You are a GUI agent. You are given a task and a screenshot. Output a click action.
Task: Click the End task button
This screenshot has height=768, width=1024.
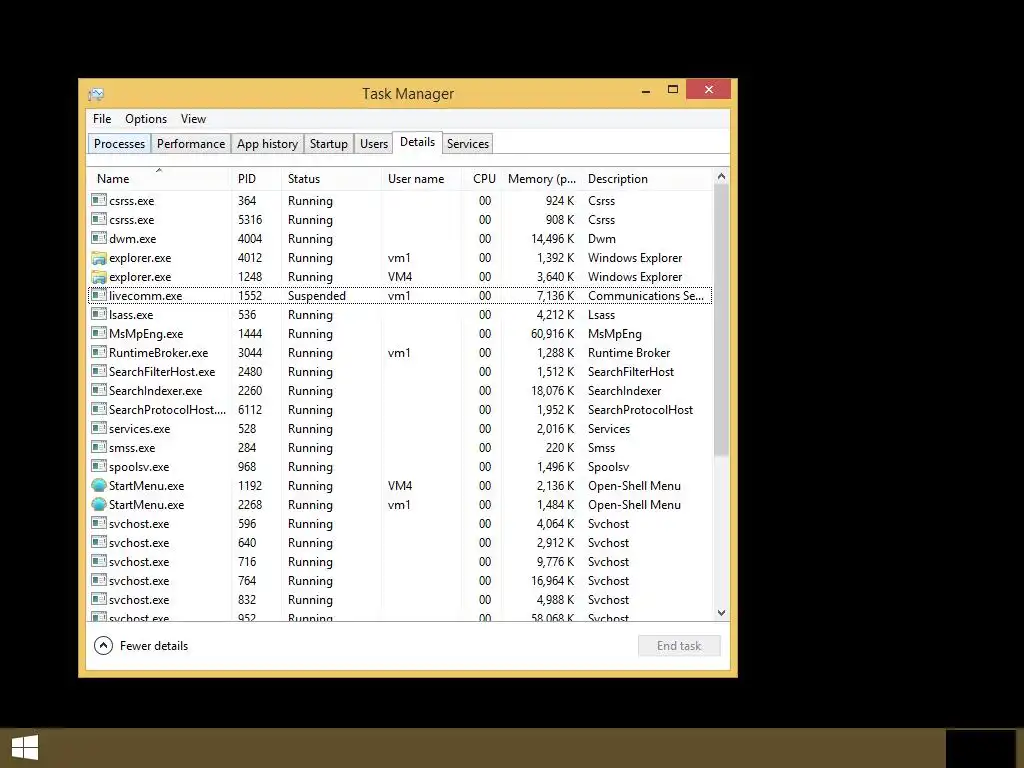[x=679, y=646]
